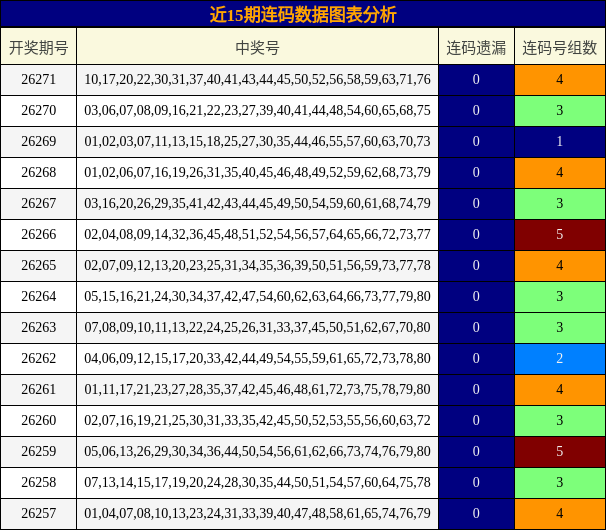Click period number 26269
Image resolution: width=606 pixels, height=530 pixels.
tap(38, 141)
